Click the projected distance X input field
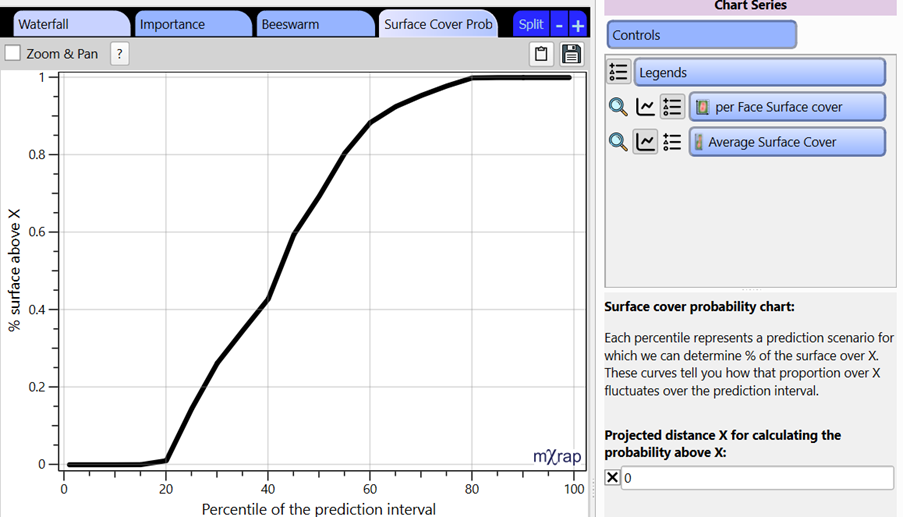The image size is (903, 517). point(757,479)
